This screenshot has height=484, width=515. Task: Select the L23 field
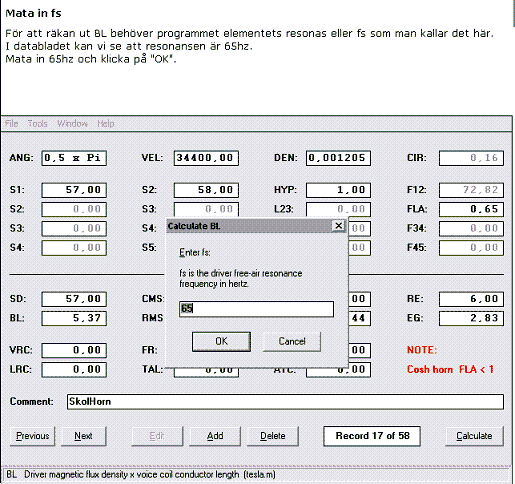coord(338,209)
